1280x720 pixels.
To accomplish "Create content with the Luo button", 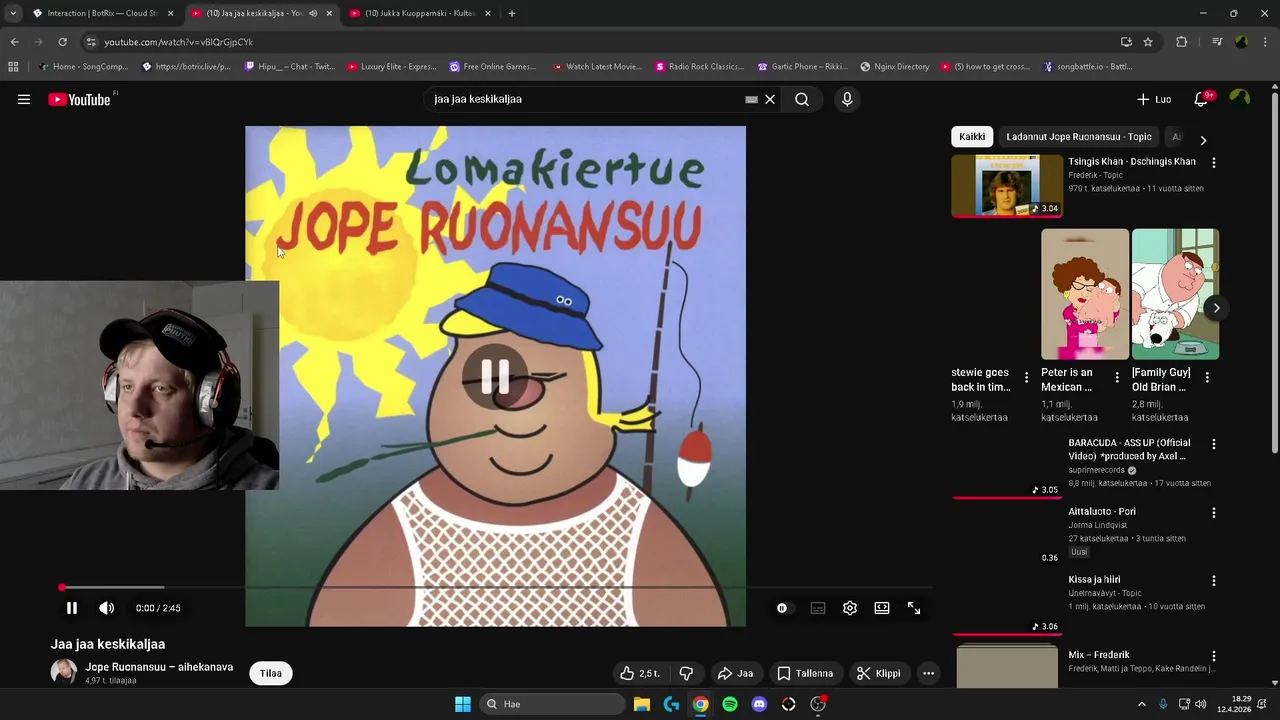I will tap(1154, 99).
